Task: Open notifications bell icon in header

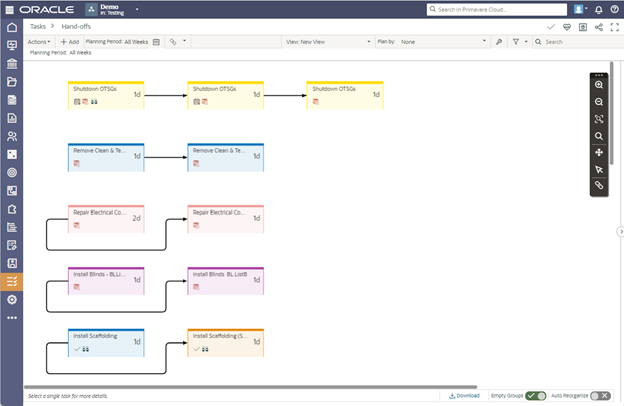Action: coord(599,9)
